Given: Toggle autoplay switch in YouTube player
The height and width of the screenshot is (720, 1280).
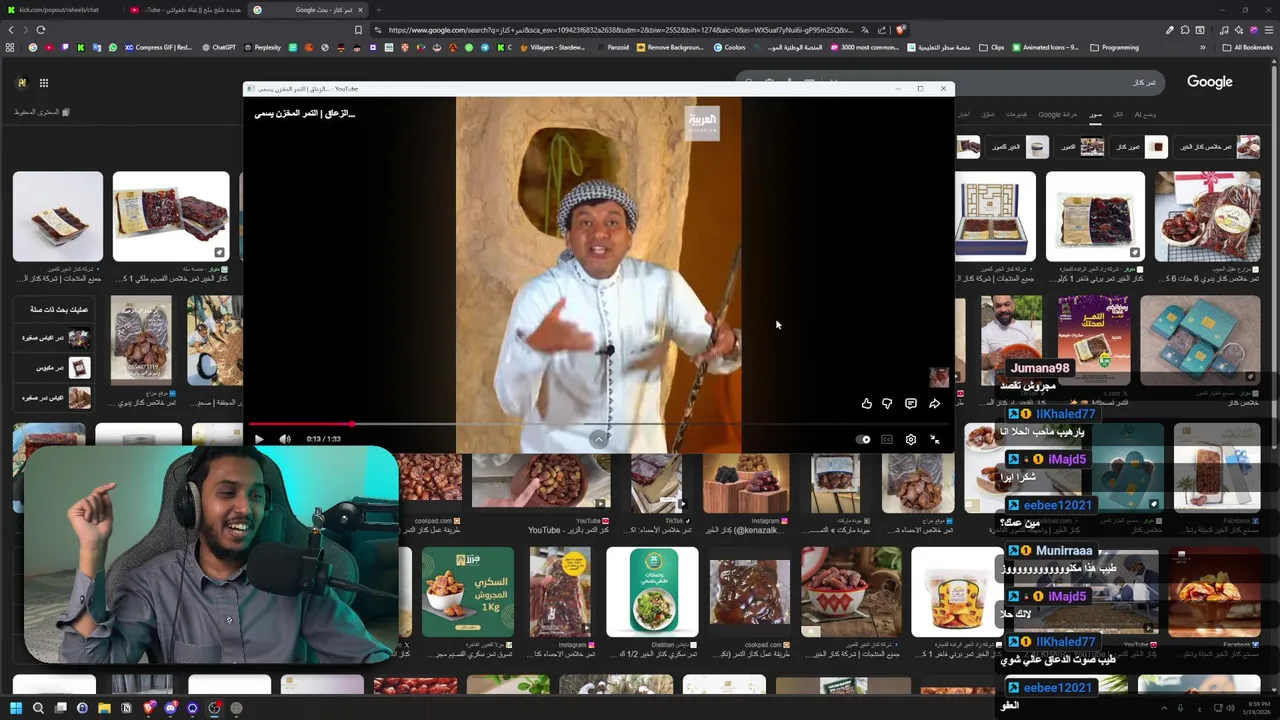Looking at the screenshot, I should point(864,439).
